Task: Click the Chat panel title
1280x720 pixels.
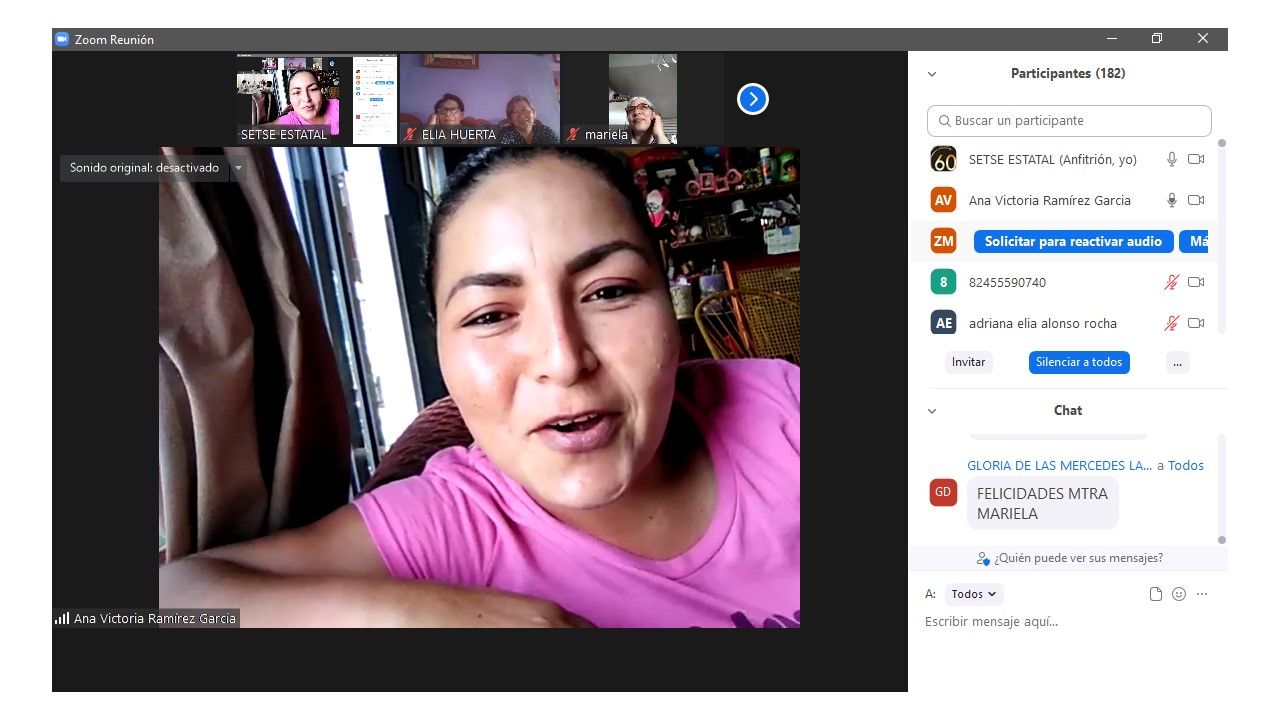Action: point(1068,411)
